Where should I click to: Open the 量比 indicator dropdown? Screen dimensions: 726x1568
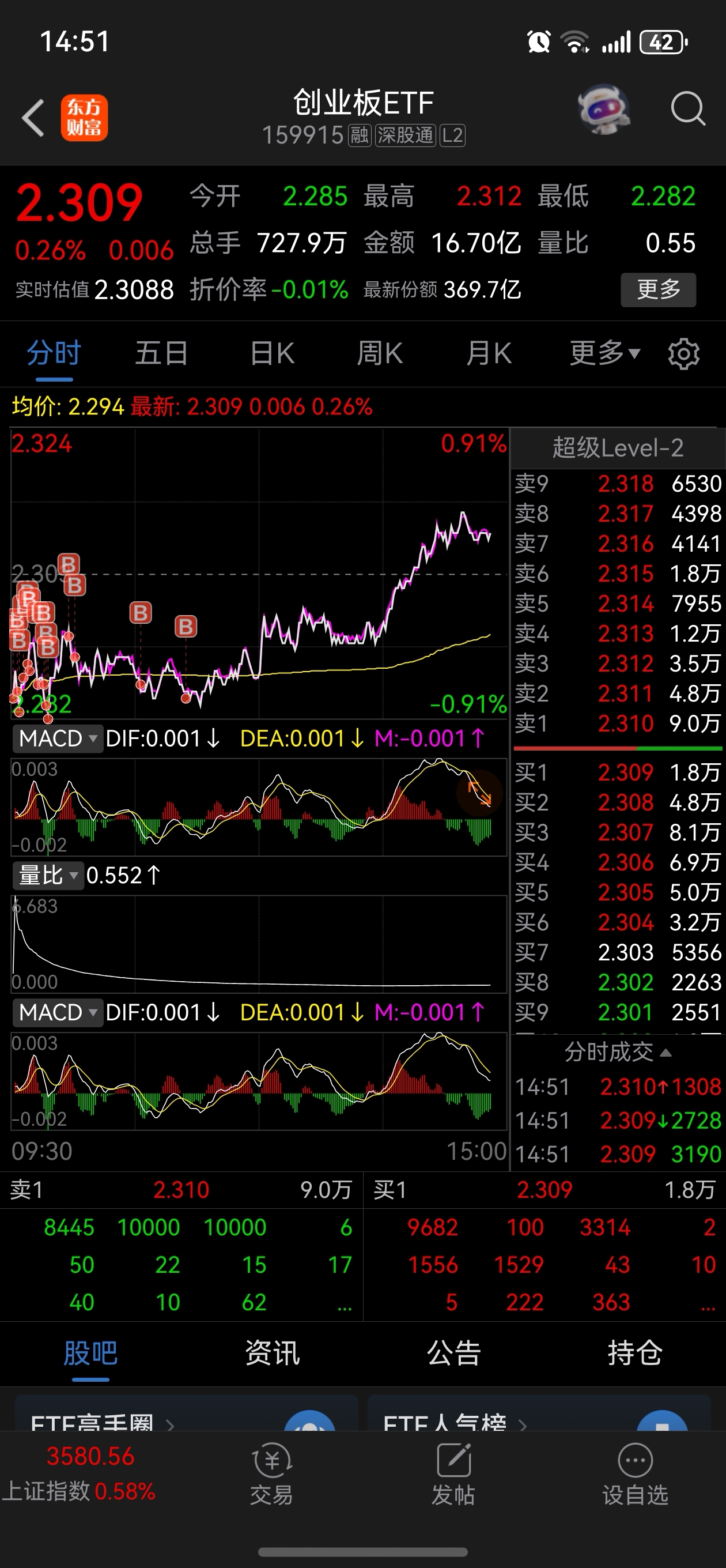(x=48, y=875)
